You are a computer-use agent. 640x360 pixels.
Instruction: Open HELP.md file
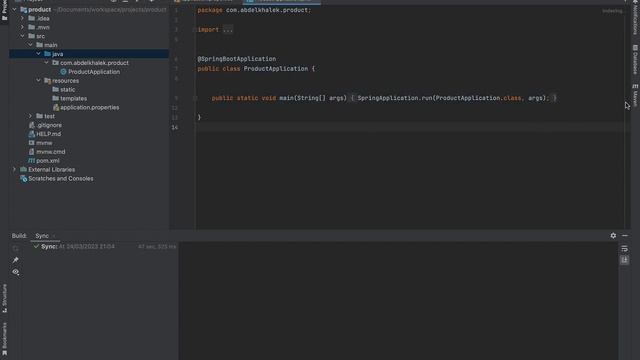(x=48, y=134)
